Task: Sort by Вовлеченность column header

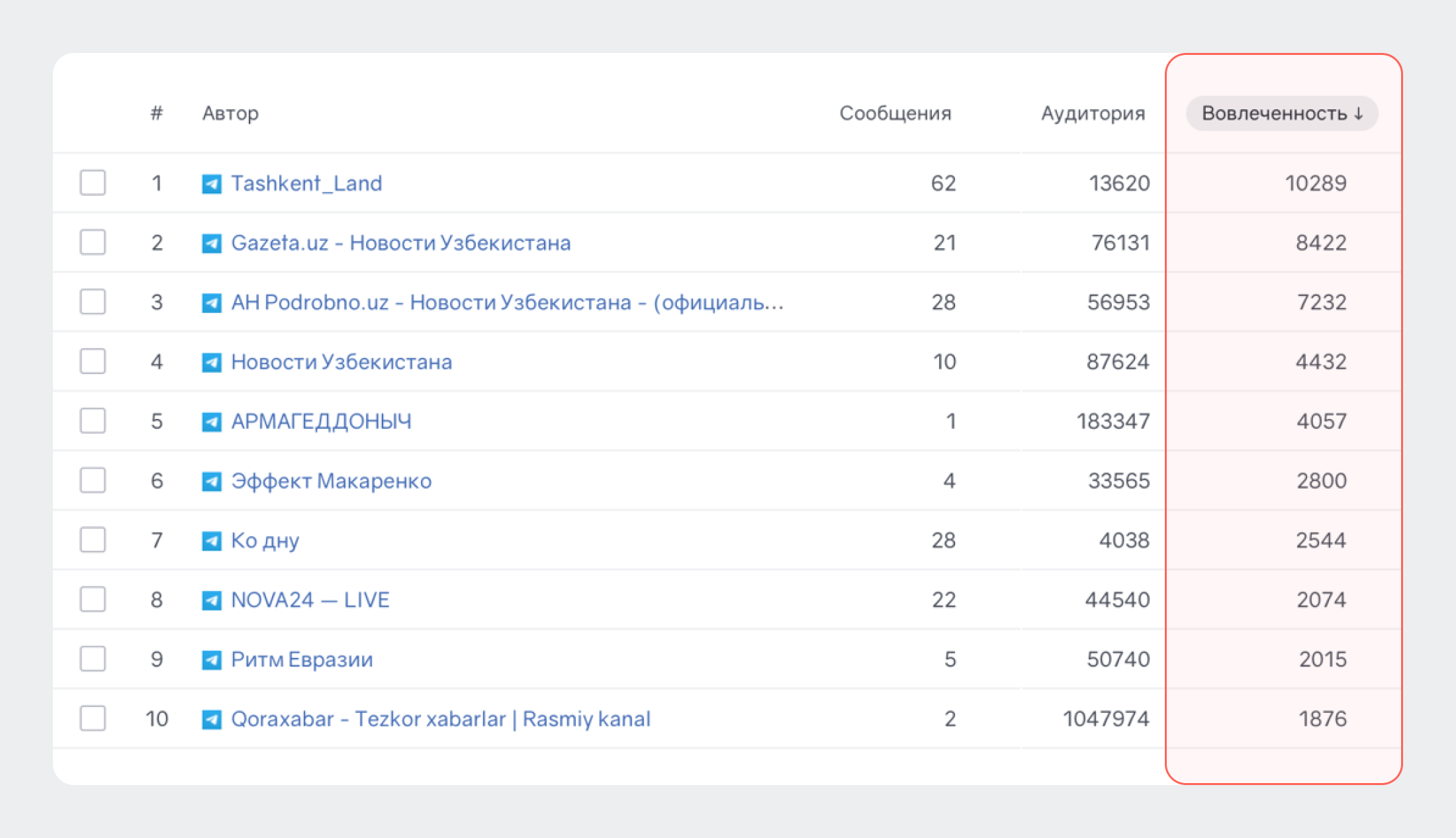Action: click(x=1282, y=113)
